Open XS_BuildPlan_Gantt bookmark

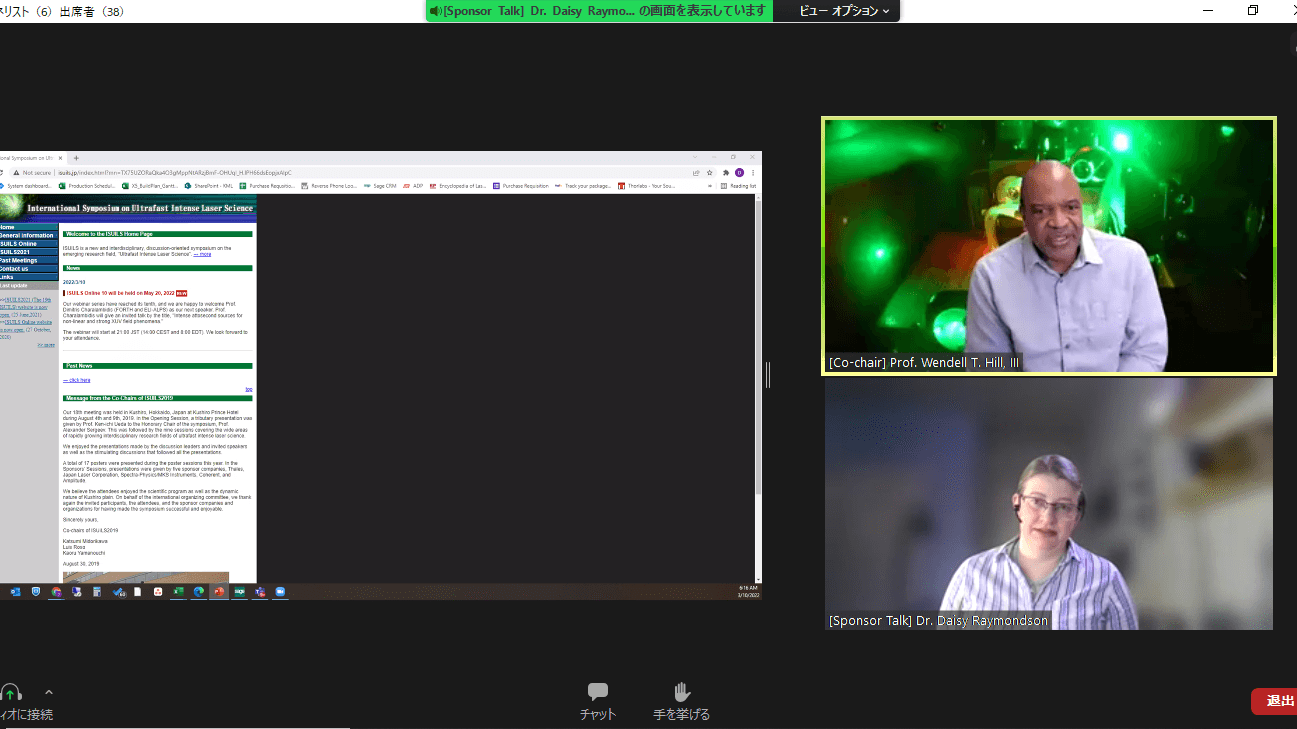pyautogui.click(x=152, y=186)
